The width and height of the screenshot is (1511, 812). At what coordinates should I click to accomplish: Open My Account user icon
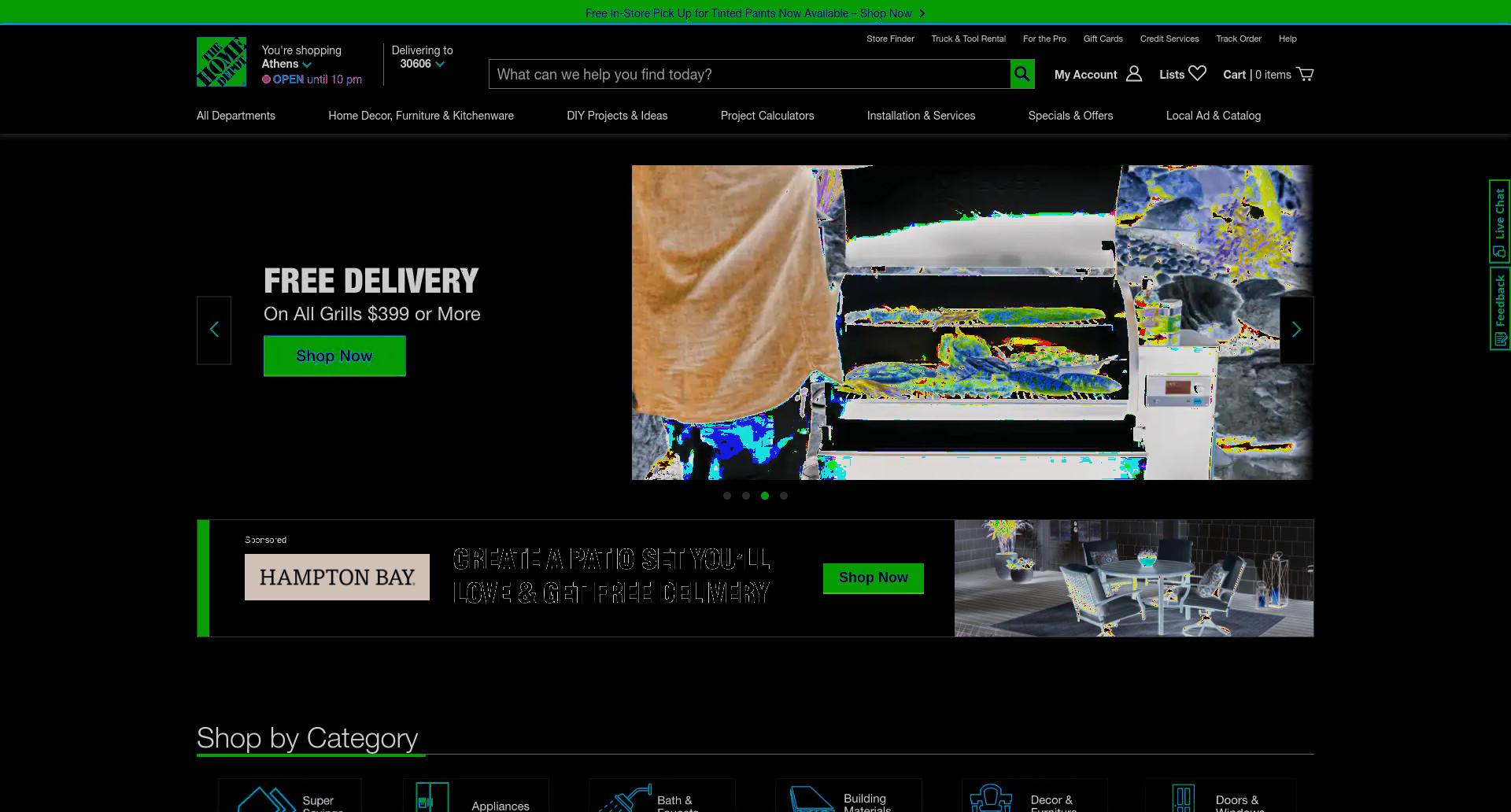1134,74
